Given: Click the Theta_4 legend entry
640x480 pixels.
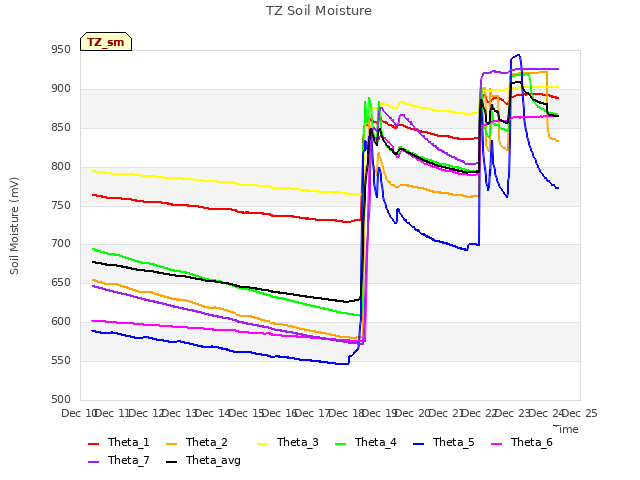Looking at the screenshot, I should 366,442.
